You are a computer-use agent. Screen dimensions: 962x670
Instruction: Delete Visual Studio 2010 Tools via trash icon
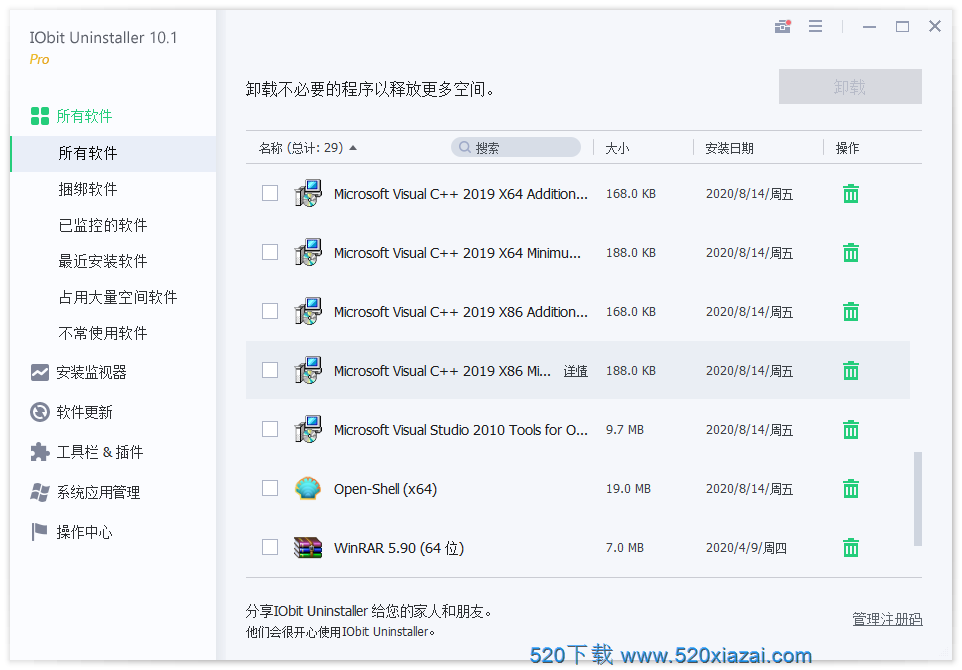click(851, 429)
